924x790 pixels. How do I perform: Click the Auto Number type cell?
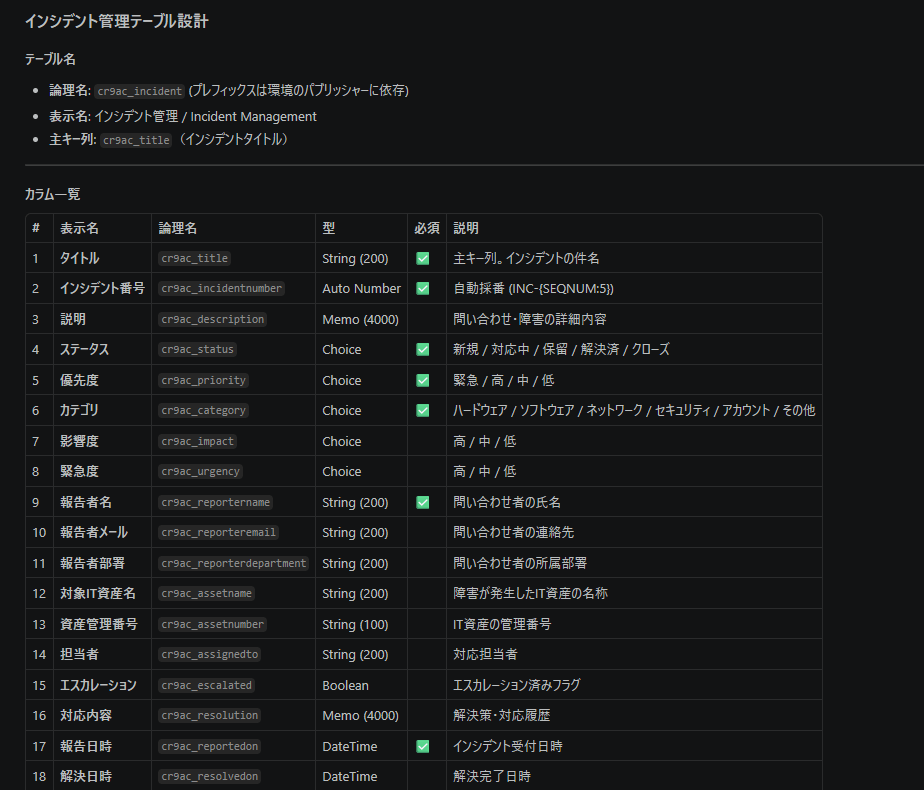click(361, 288)
